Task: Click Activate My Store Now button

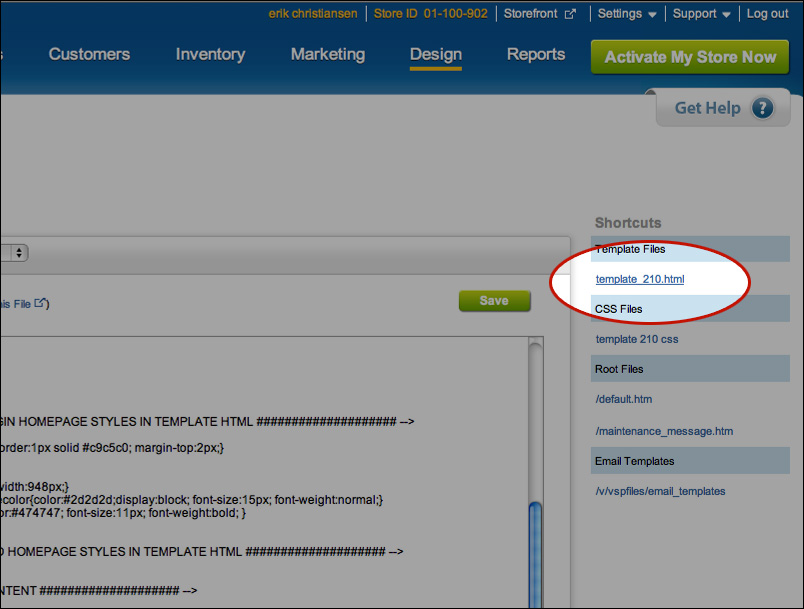Action: pyautogui.click(x=690, y=57)
